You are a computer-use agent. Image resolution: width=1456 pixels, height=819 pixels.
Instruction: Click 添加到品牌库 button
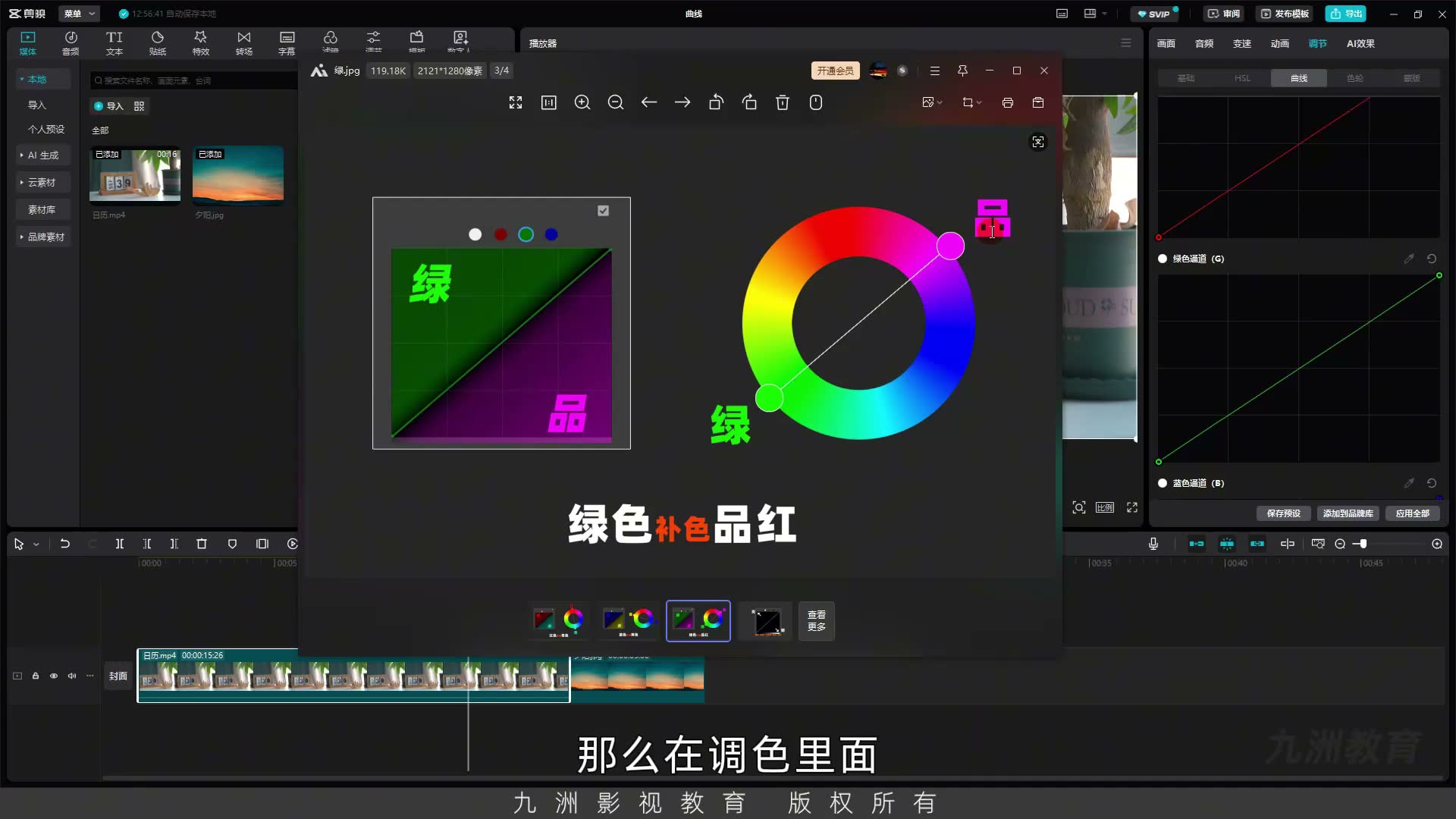(1348, 513)
